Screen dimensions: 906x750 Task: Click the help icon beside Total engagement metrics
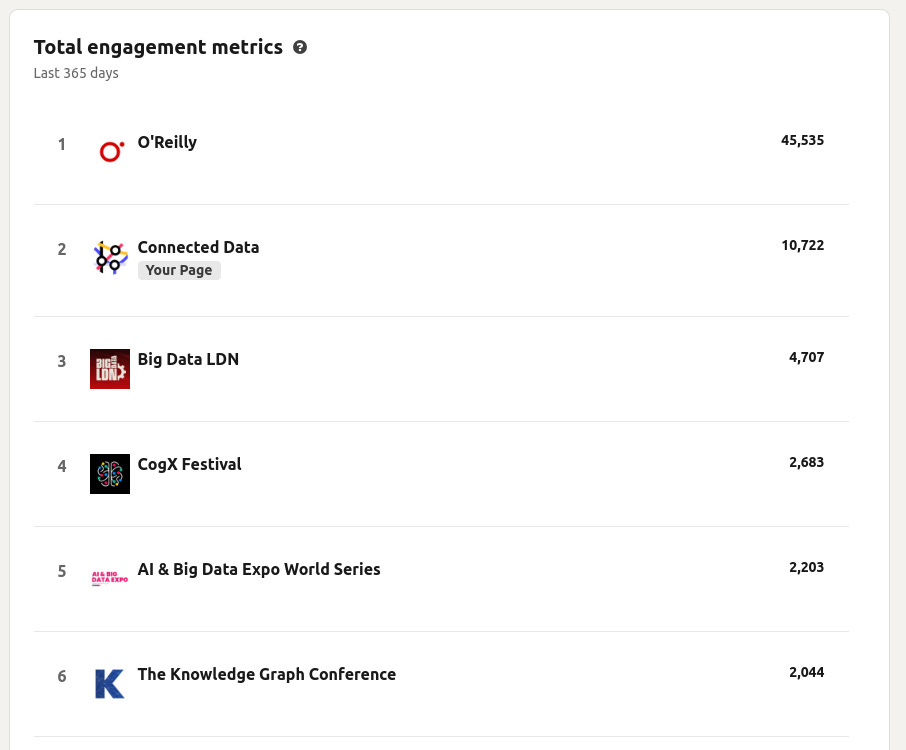pos(300,47)
